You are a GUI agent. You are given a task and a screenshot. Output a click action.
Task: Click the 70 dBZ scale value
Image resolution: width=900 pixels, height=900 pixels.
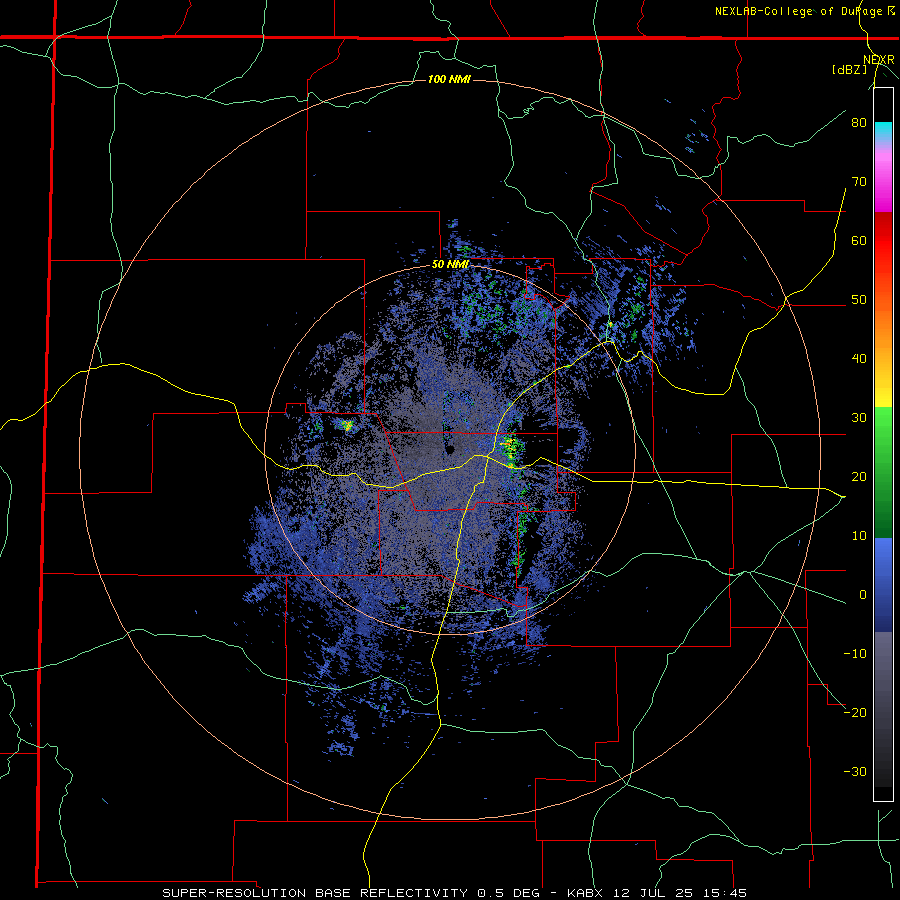tap(859, 181)
